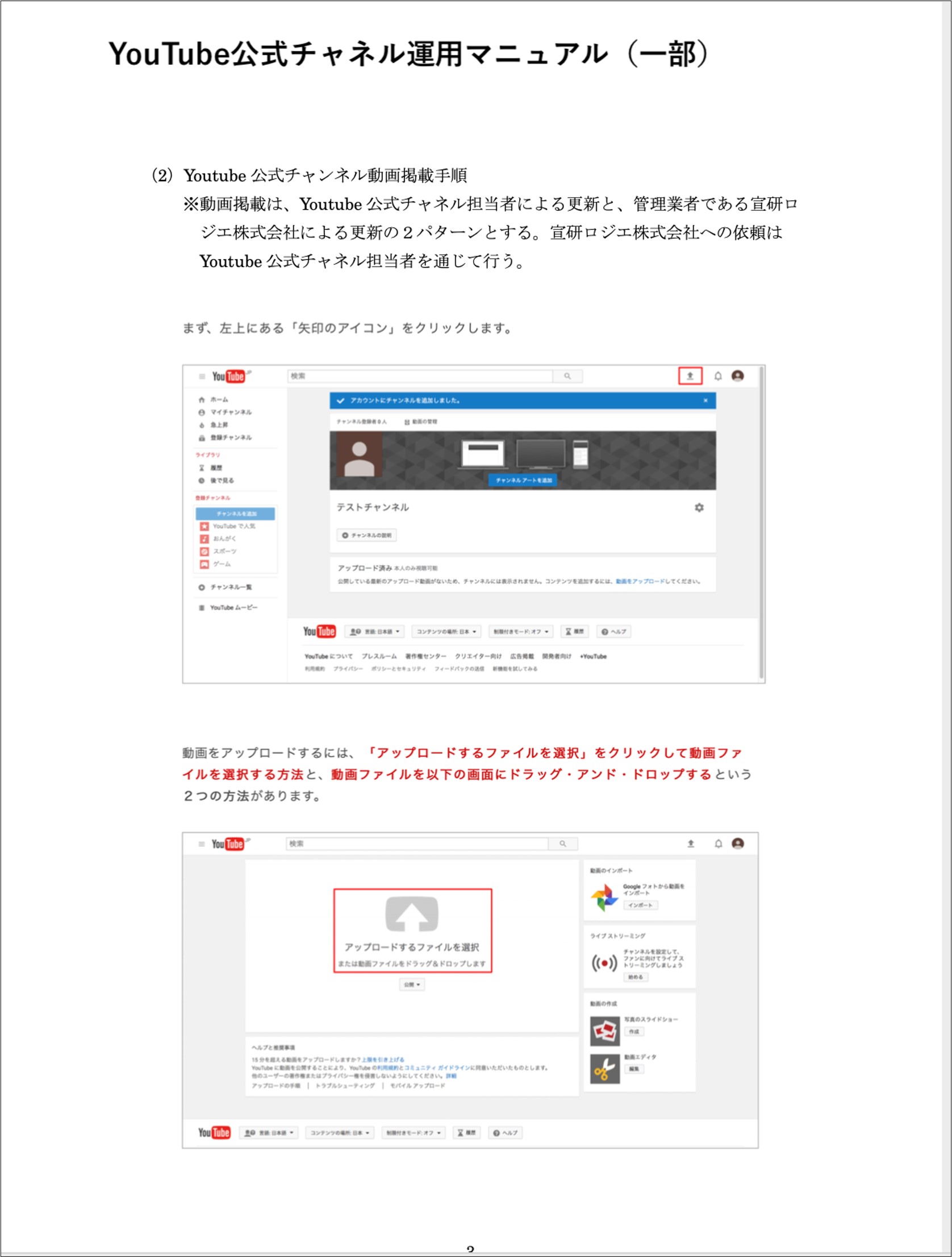Click the notification bell on the upload page
This screenshot has width=952, height=1257.
(719, 844)
